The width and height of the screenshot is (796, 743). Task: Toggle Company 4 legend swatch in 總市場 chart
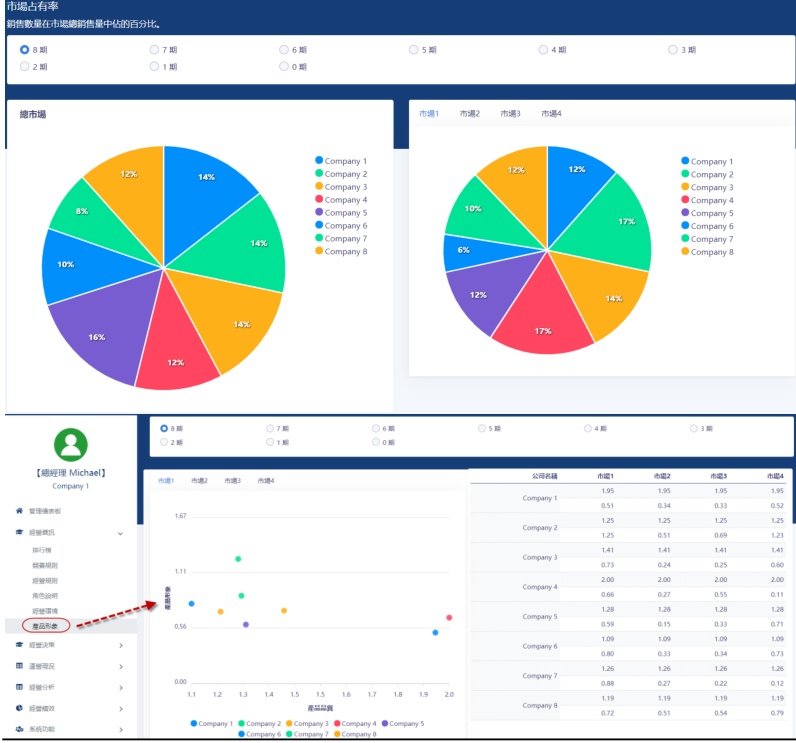[x=319, y=200]
